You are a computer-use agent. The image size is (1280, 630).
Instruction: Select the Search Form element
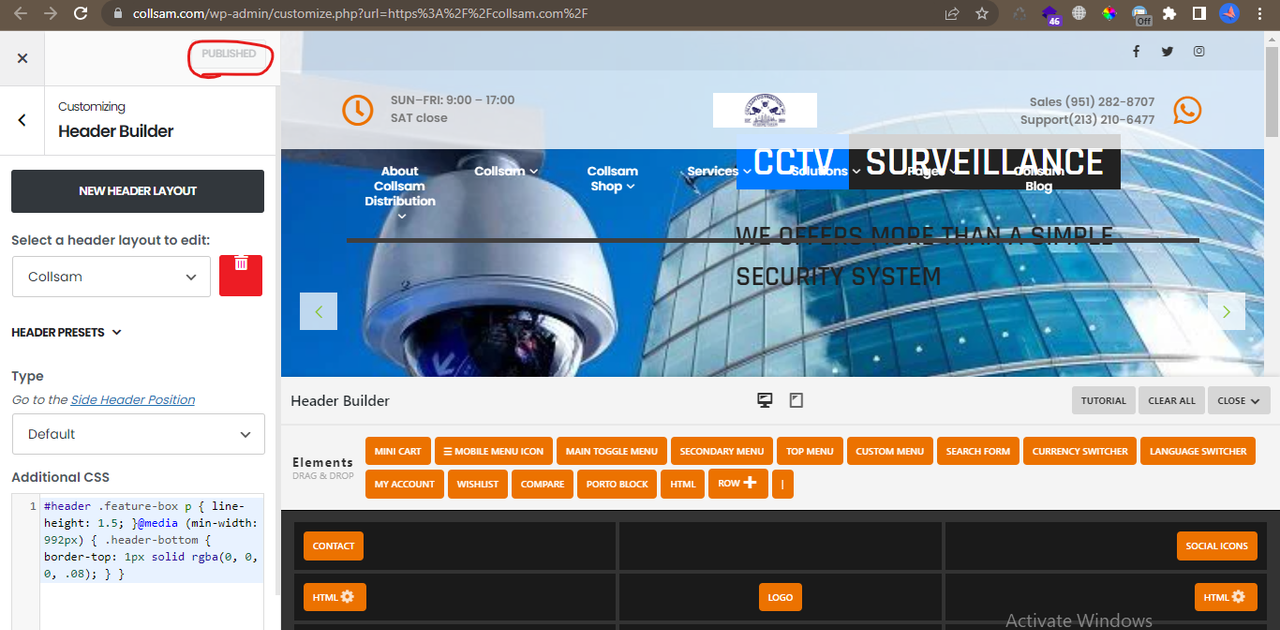(978, 451)
